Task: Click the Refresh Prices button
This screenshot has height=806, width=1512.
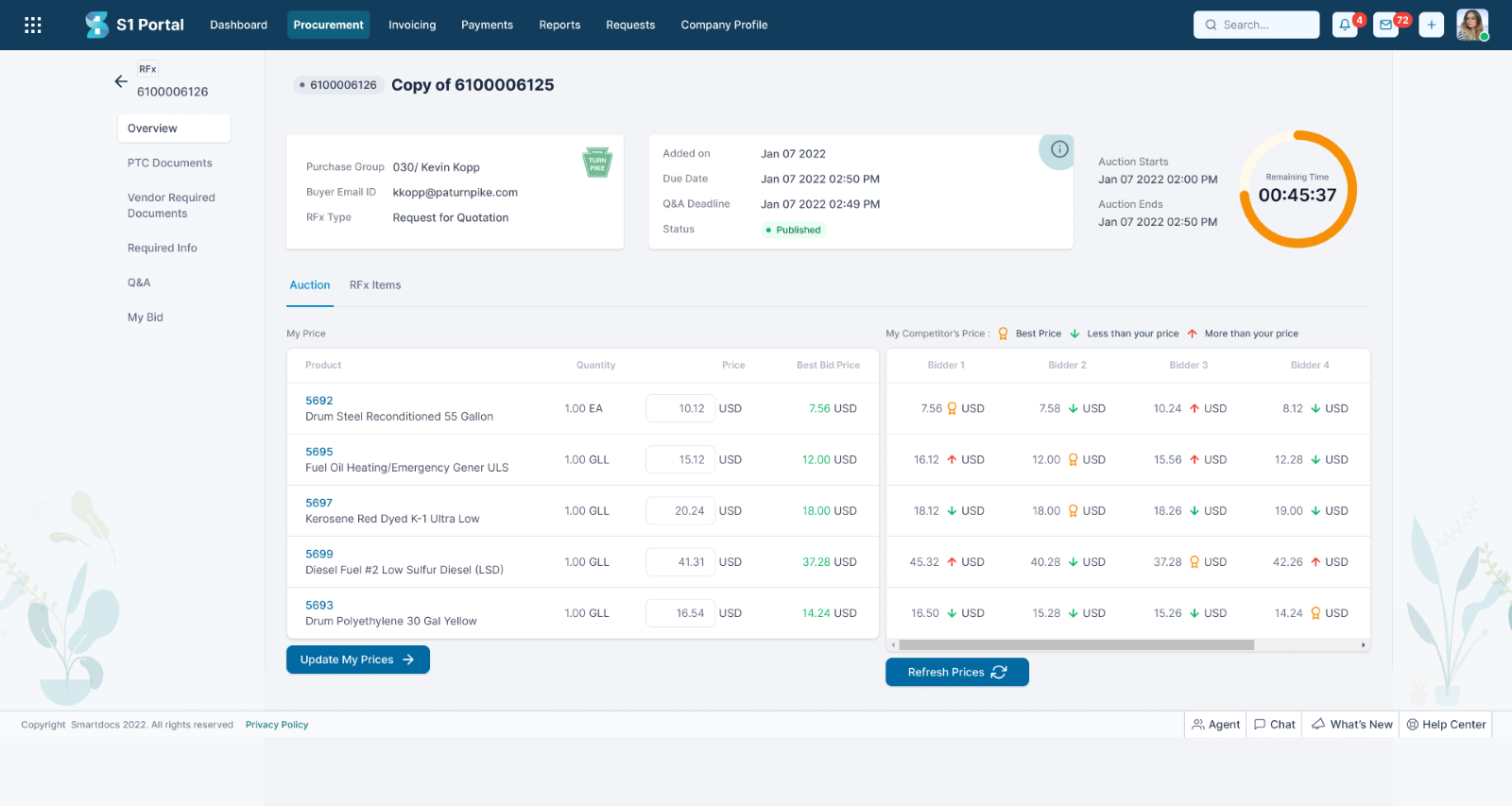Action: tap(956, 672)
